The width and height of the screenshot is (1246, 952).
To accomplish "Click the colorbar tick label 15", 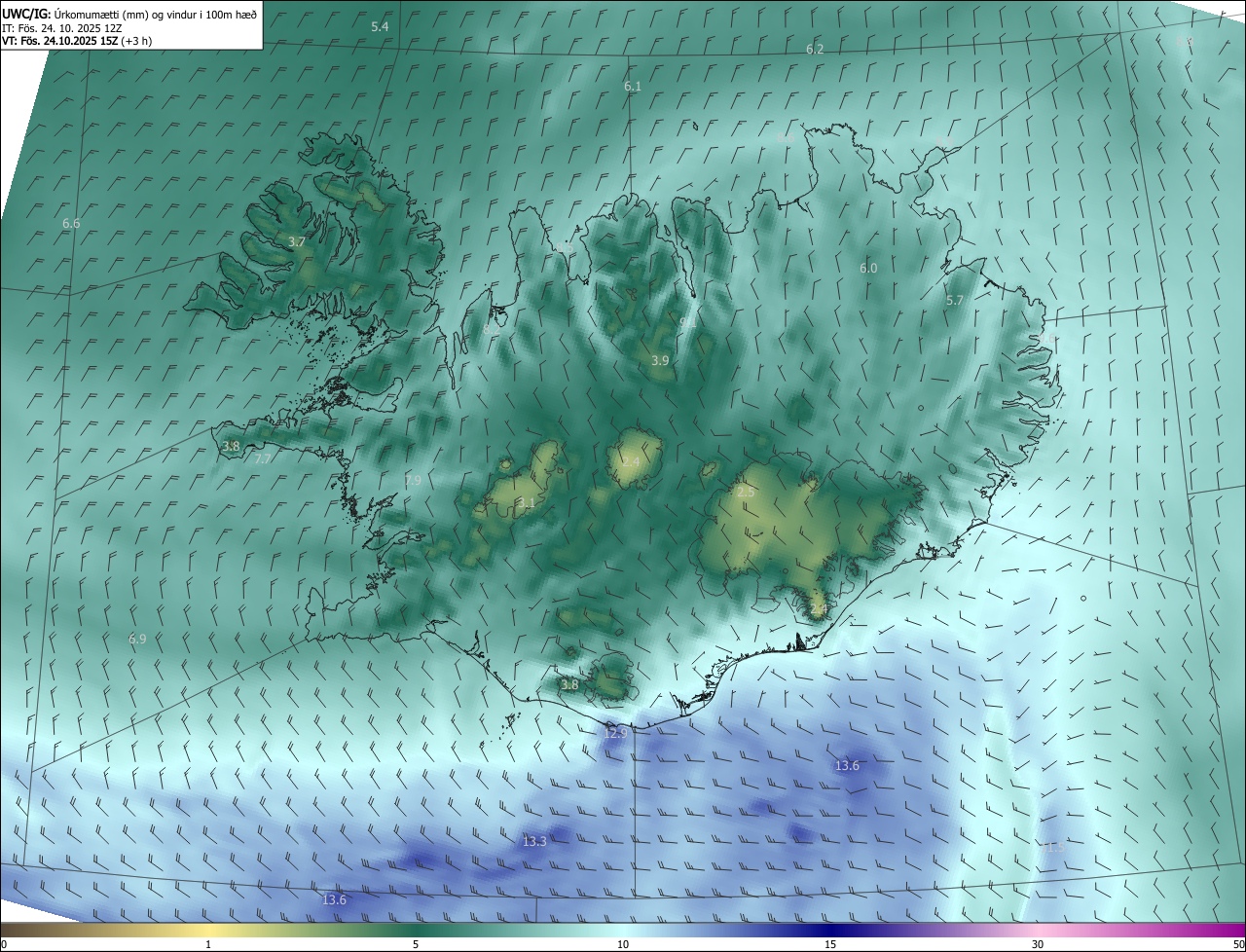I will click(x=830, y=944).
